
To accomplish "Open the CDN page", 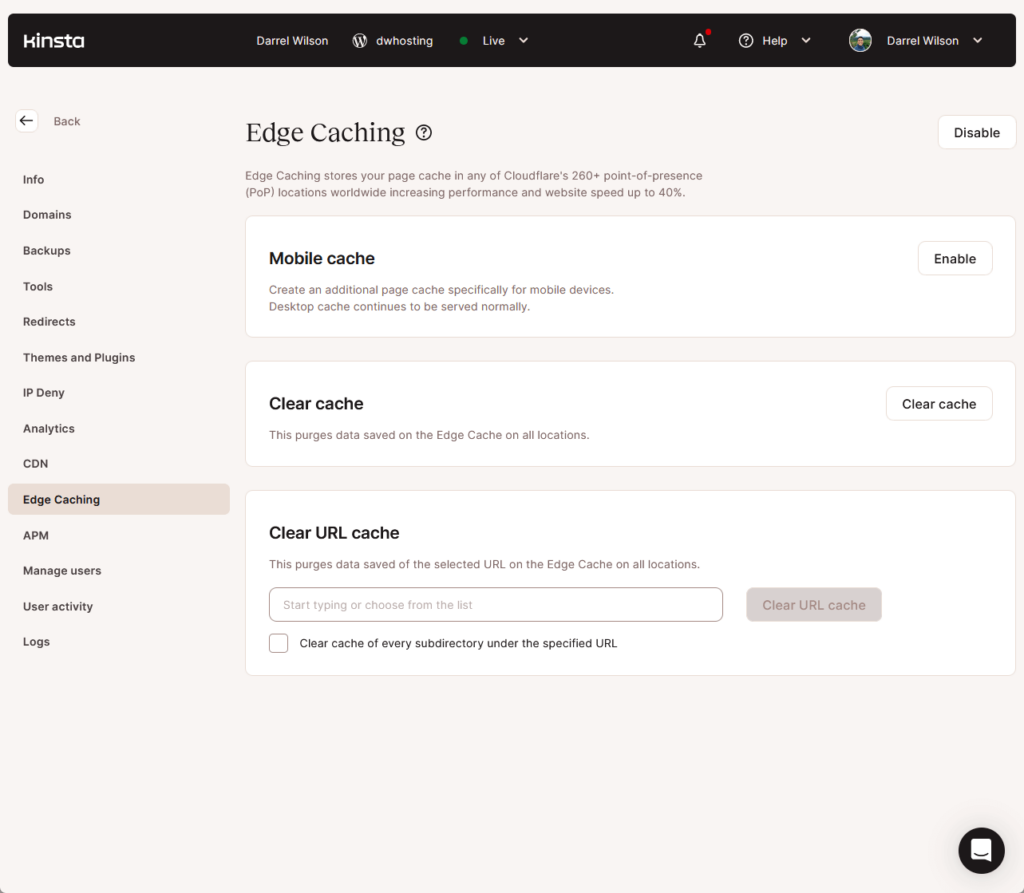I will tap(35, 464).
